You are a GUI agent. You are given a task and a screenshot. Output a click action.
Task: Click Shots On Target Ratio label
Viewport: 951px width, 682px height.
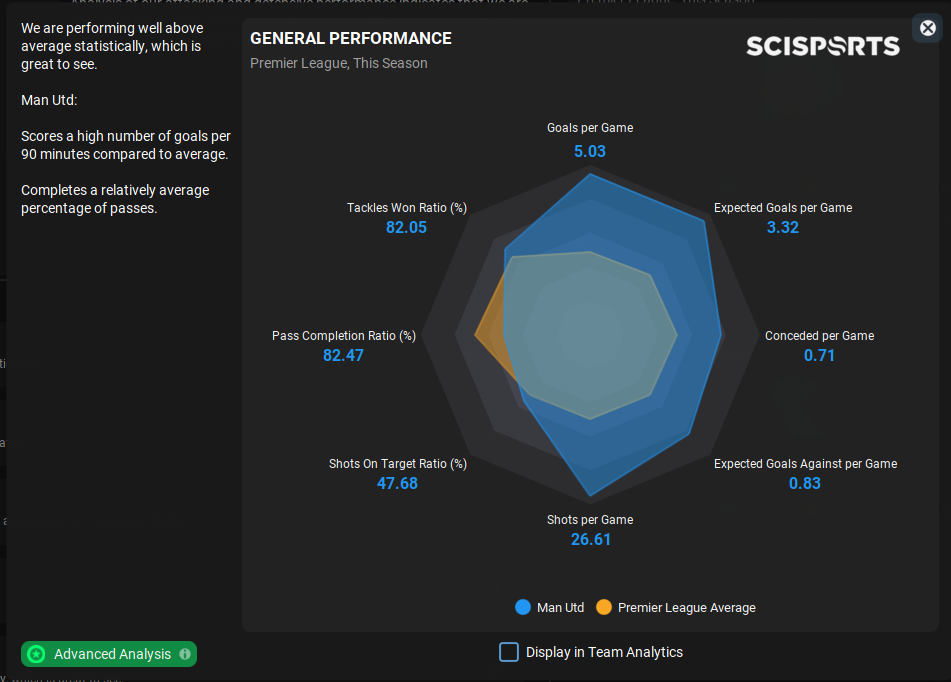click(398, 464)
